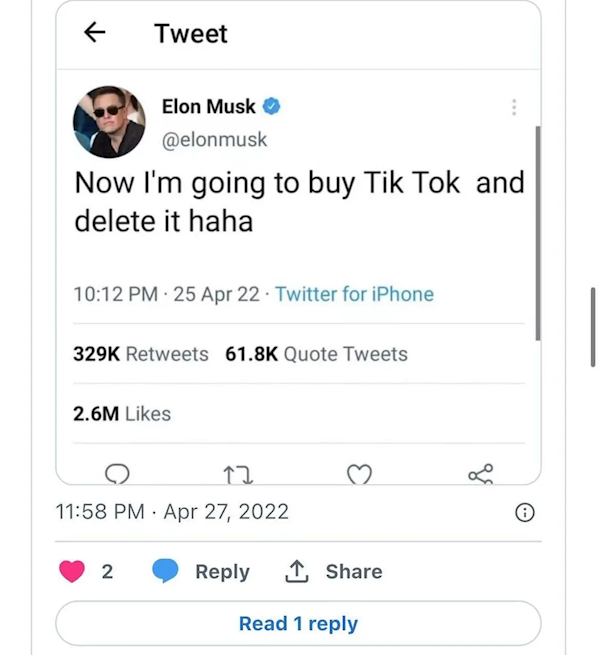Tap the share network icon

point(480,474)
